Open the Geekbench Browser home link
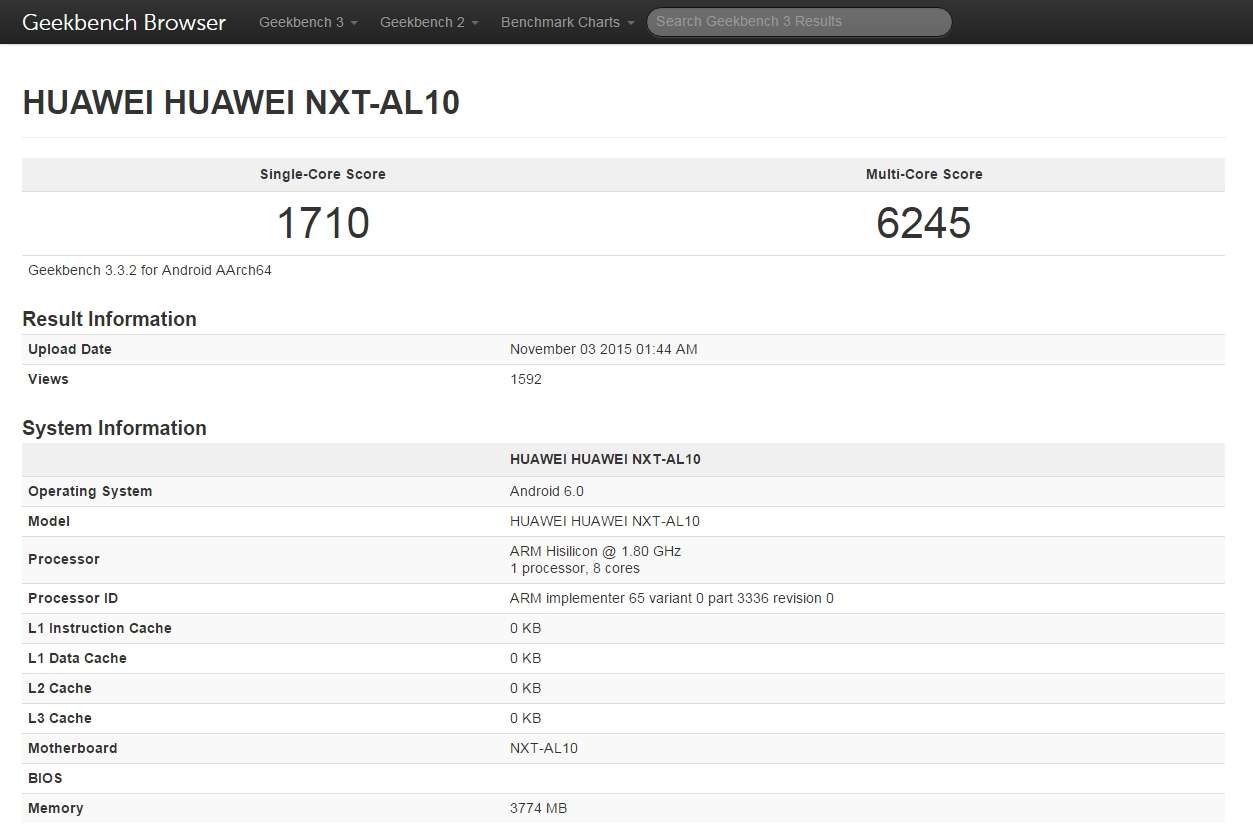The width and height of the screenshot is (1253, 837). click(x=124, y=22)
